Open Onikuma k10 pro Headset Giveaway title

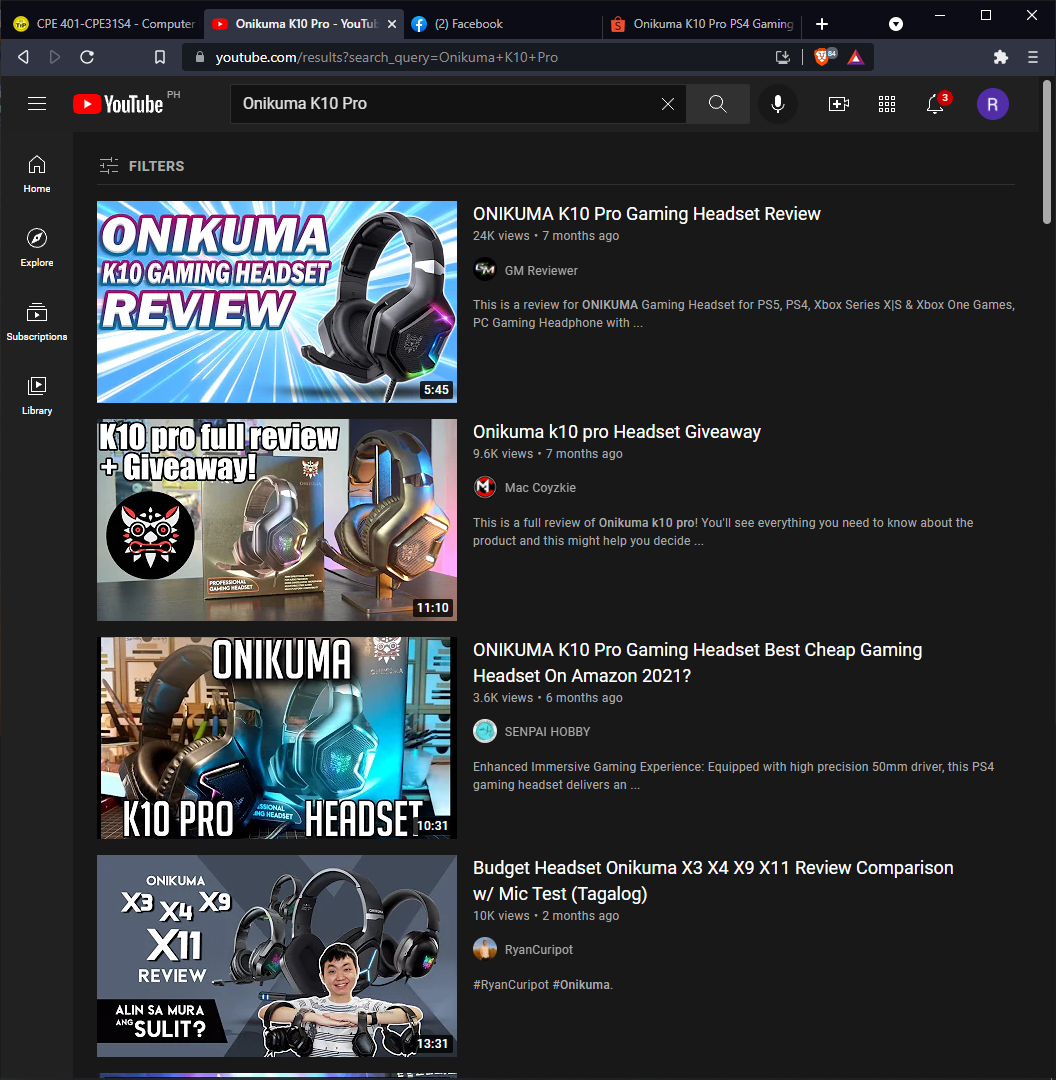(617, 432)
